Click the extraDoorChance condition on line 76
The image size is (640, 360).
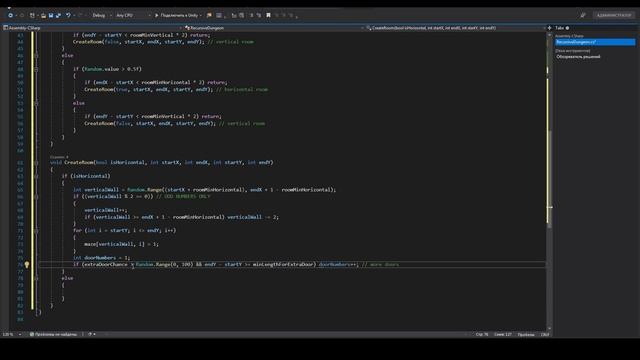click(x=106, y=264)
